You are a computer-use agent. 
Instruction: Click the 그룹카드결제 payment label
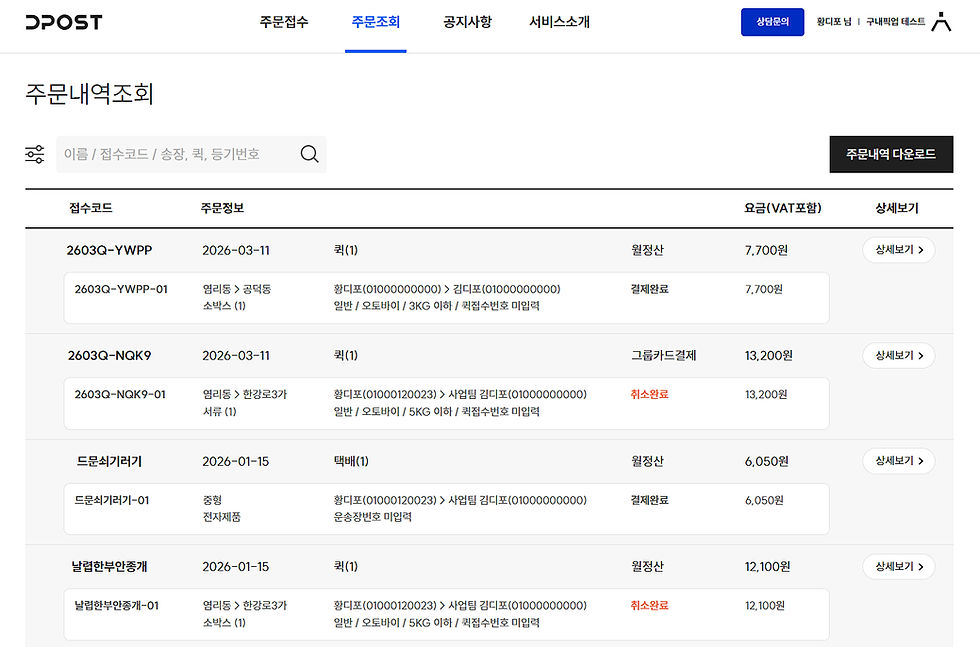click(663, 355)
